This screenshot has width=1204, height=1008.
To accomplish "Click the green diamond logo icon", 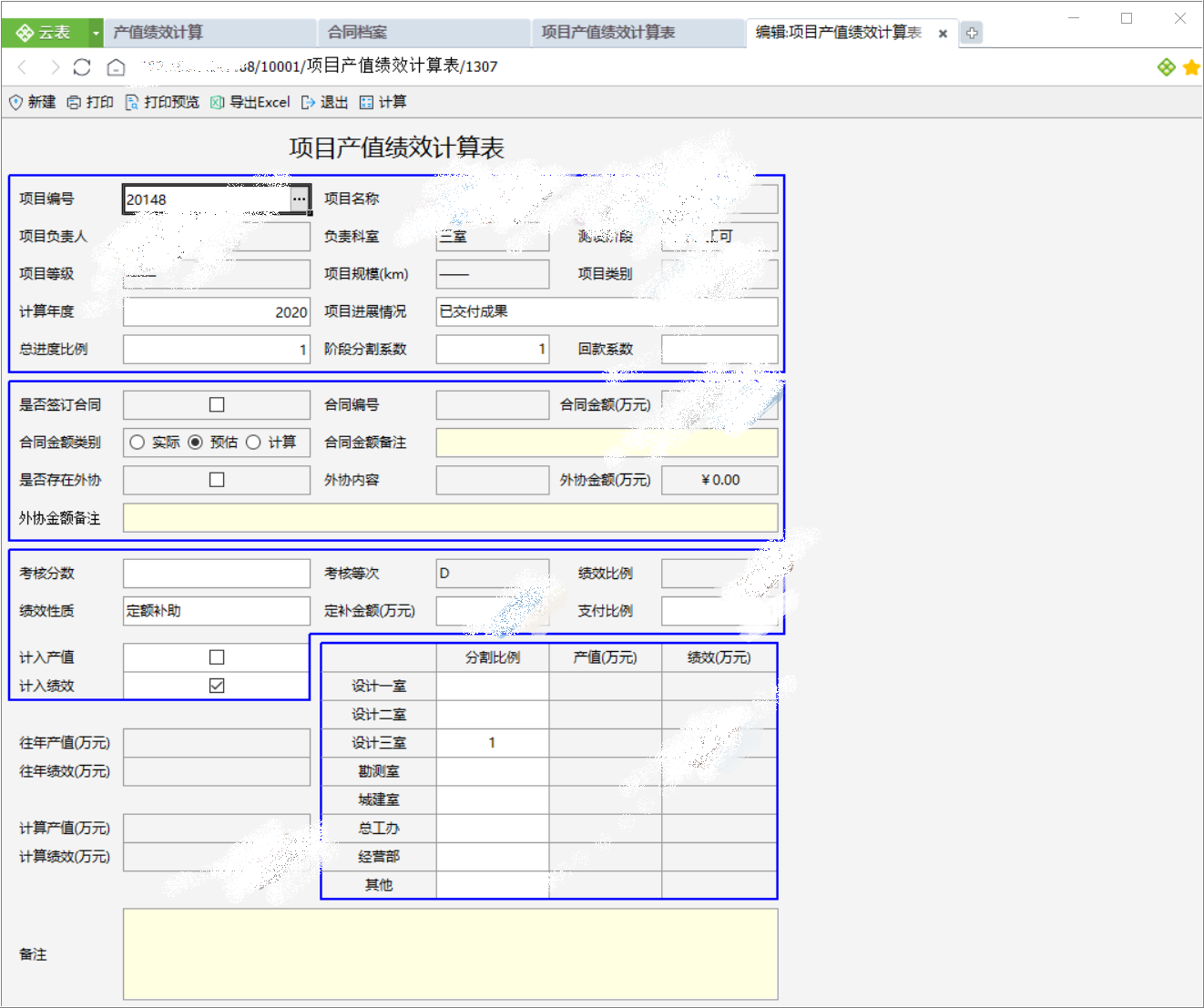I will point(1167,66).
